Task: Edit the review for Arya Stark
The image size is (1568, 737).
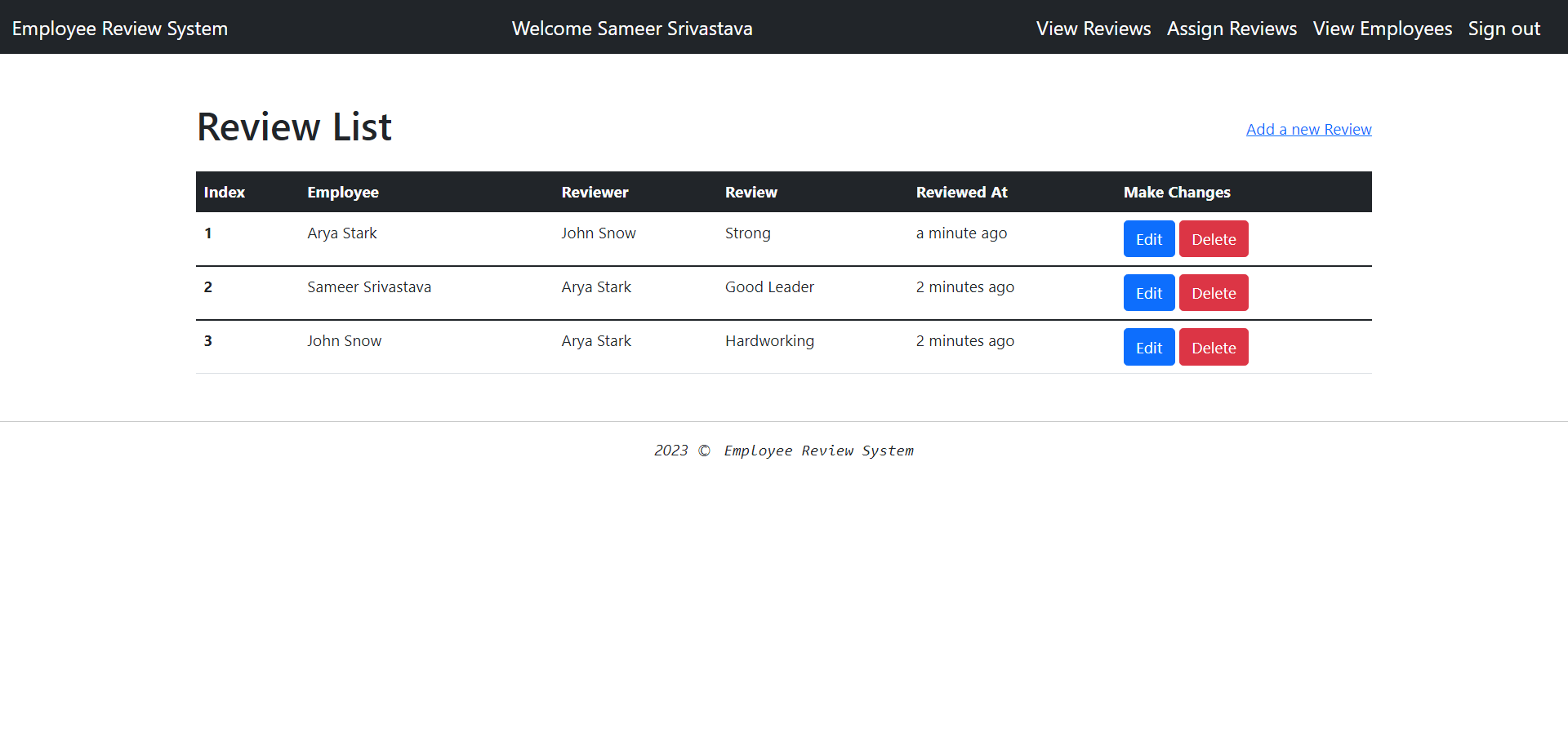Action: (1148, 238)
